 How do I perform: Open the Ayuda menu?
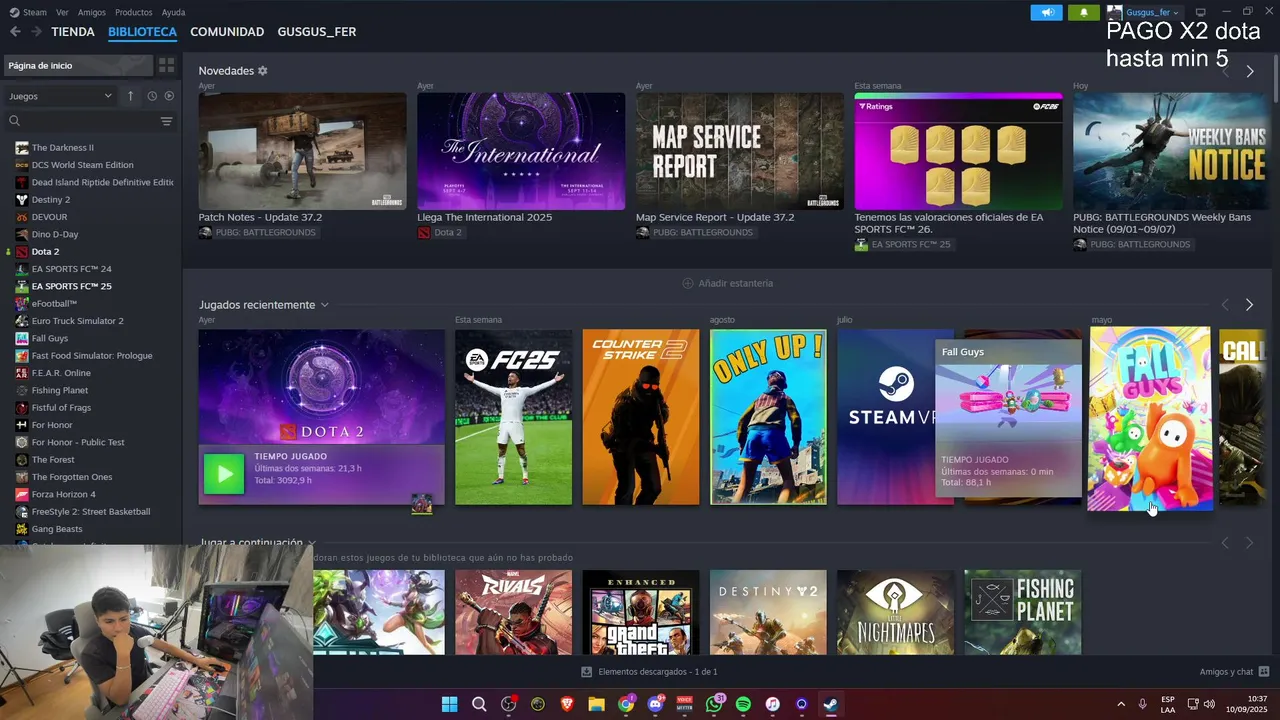pos(173,12)
